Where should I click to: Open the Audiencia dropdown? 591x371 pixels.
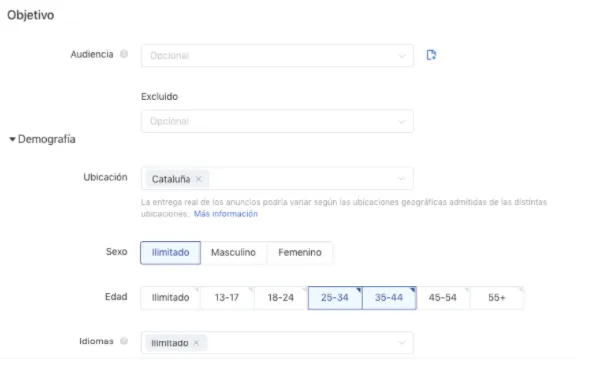click(277, 56)
